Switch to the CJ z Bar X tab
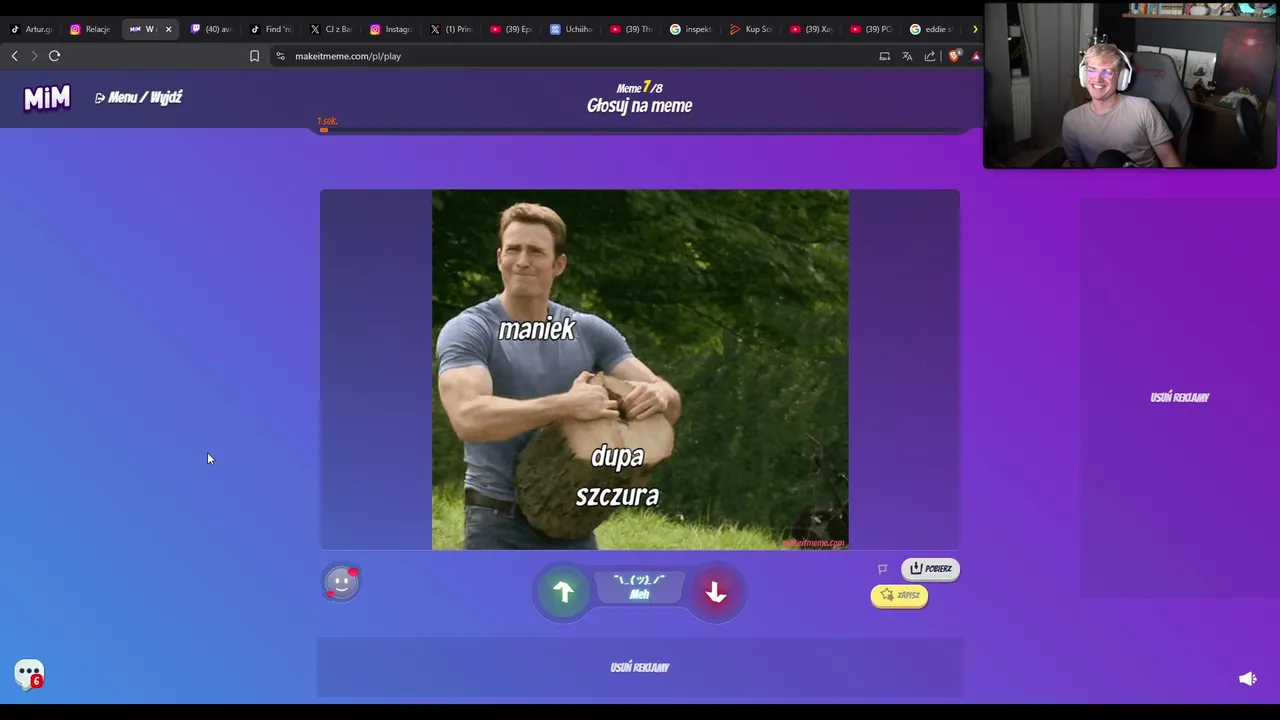 [x=331, y=29]
